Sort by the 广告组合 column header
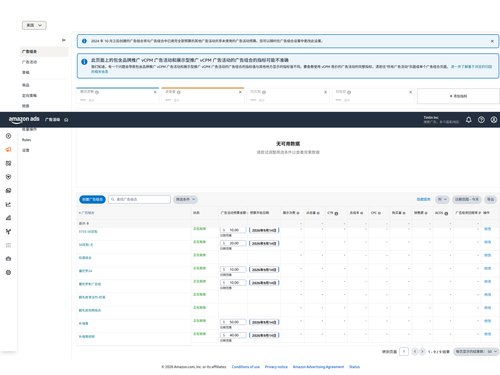 tap(88, 213)
